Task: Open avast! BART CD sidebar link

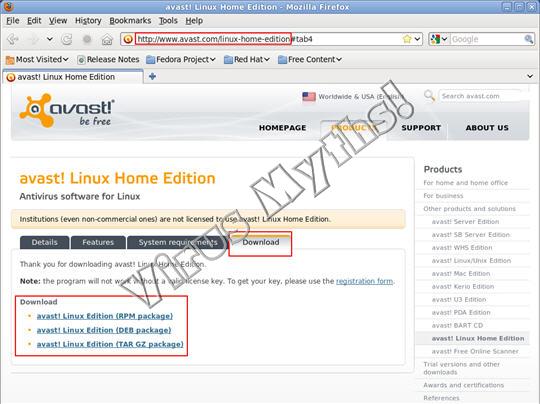Action: pos(457,325)
